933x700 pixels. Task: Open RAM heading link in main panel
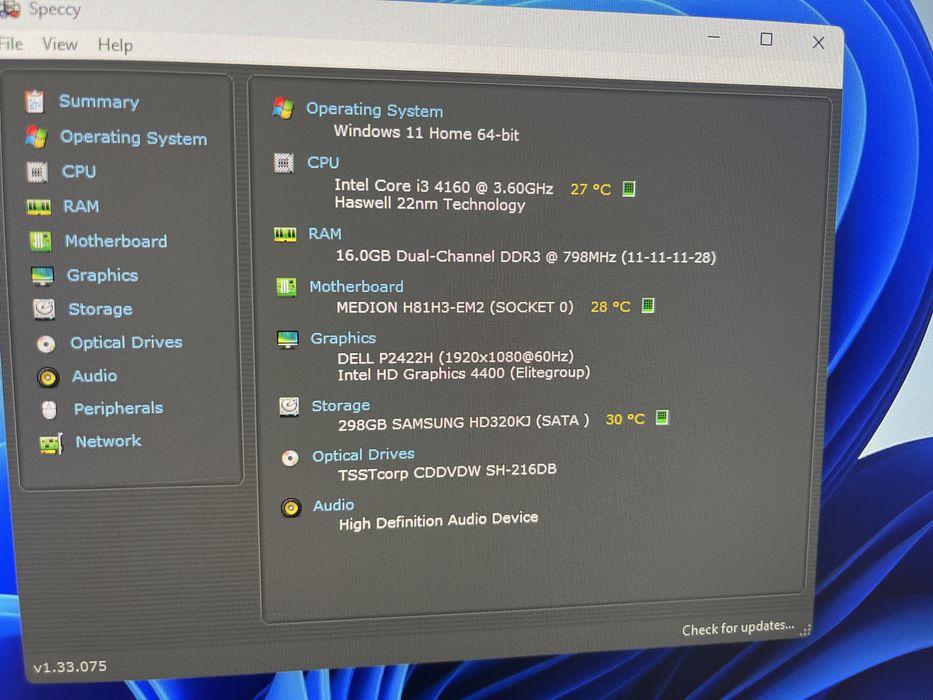tap(325, 234)
